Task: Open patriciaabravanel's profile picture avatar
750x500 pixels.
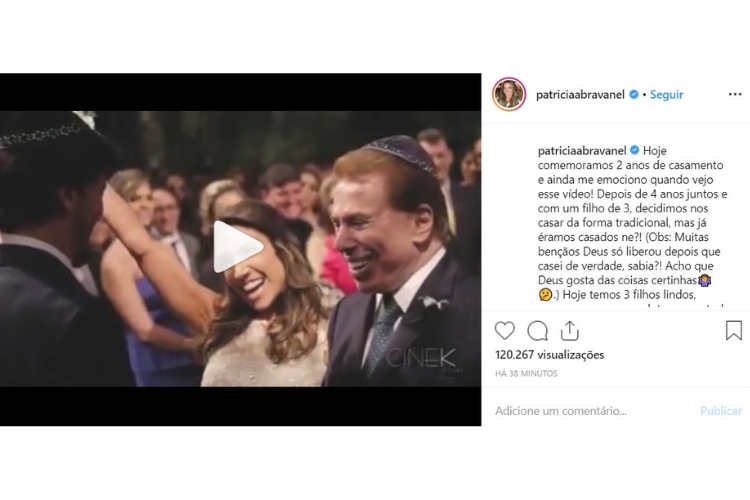Action: coord(509,94)
